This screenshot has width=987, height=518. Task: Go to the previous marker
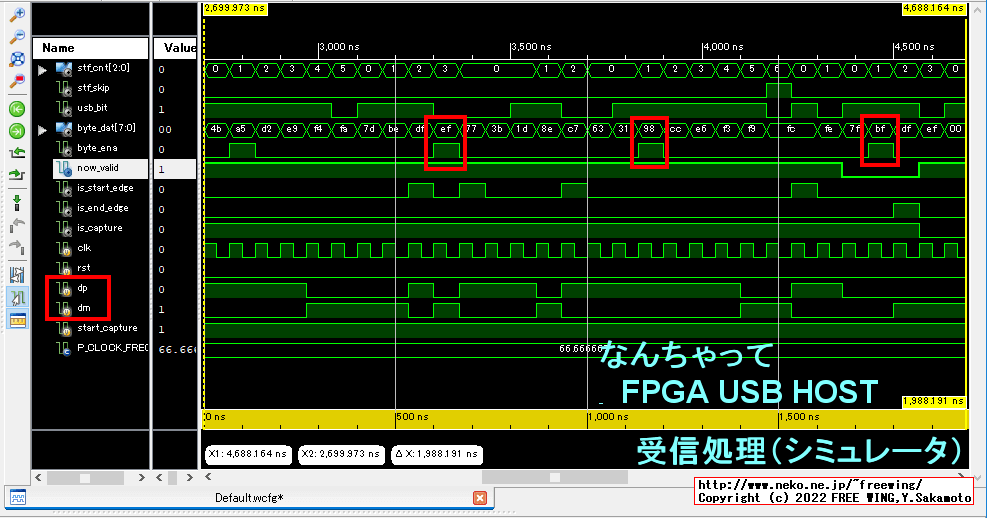point(17,225)
